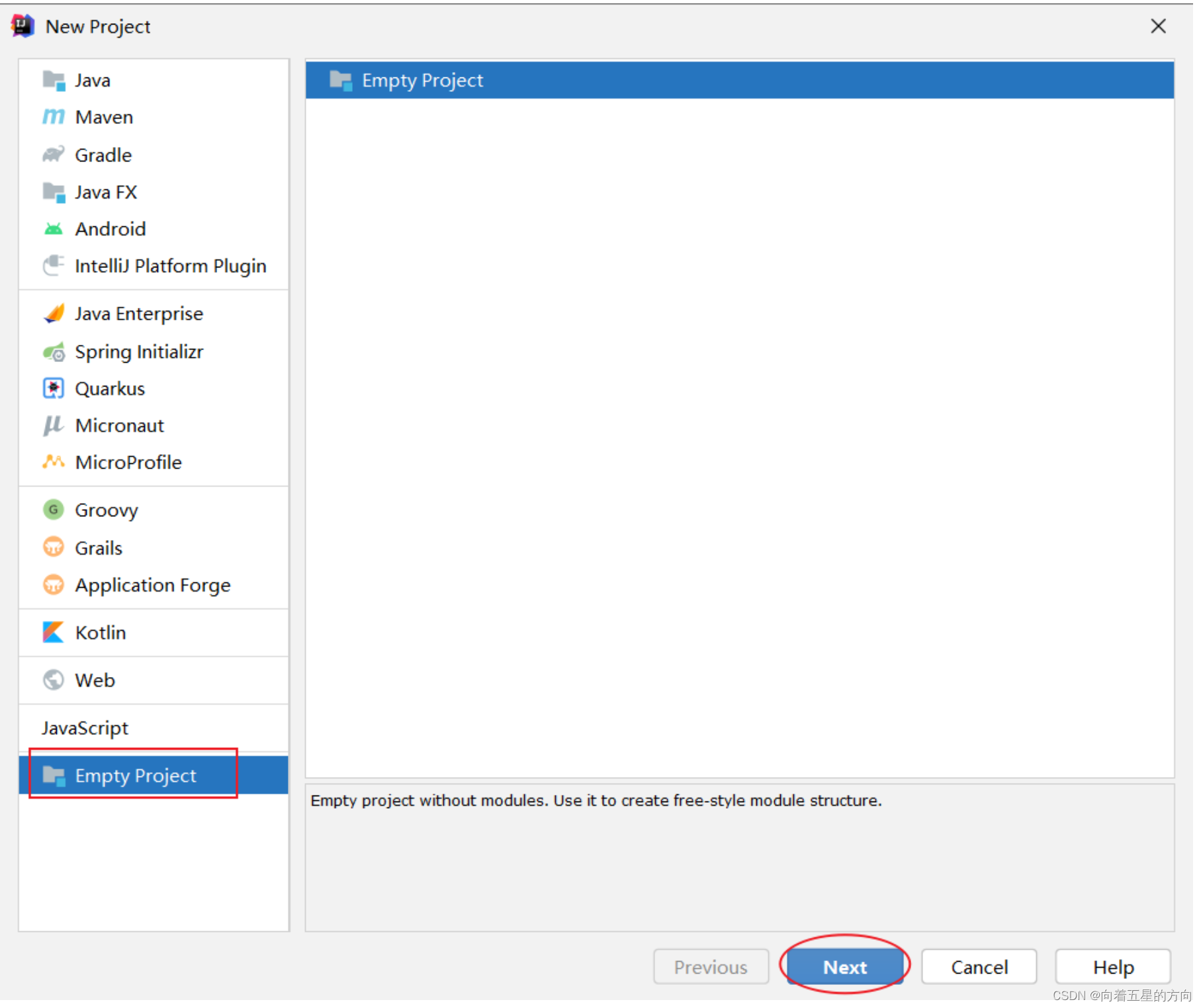This screenshot has height=1008, width=1201.
Task: Choose the MicroProfile icon
Action: [54, 462]
